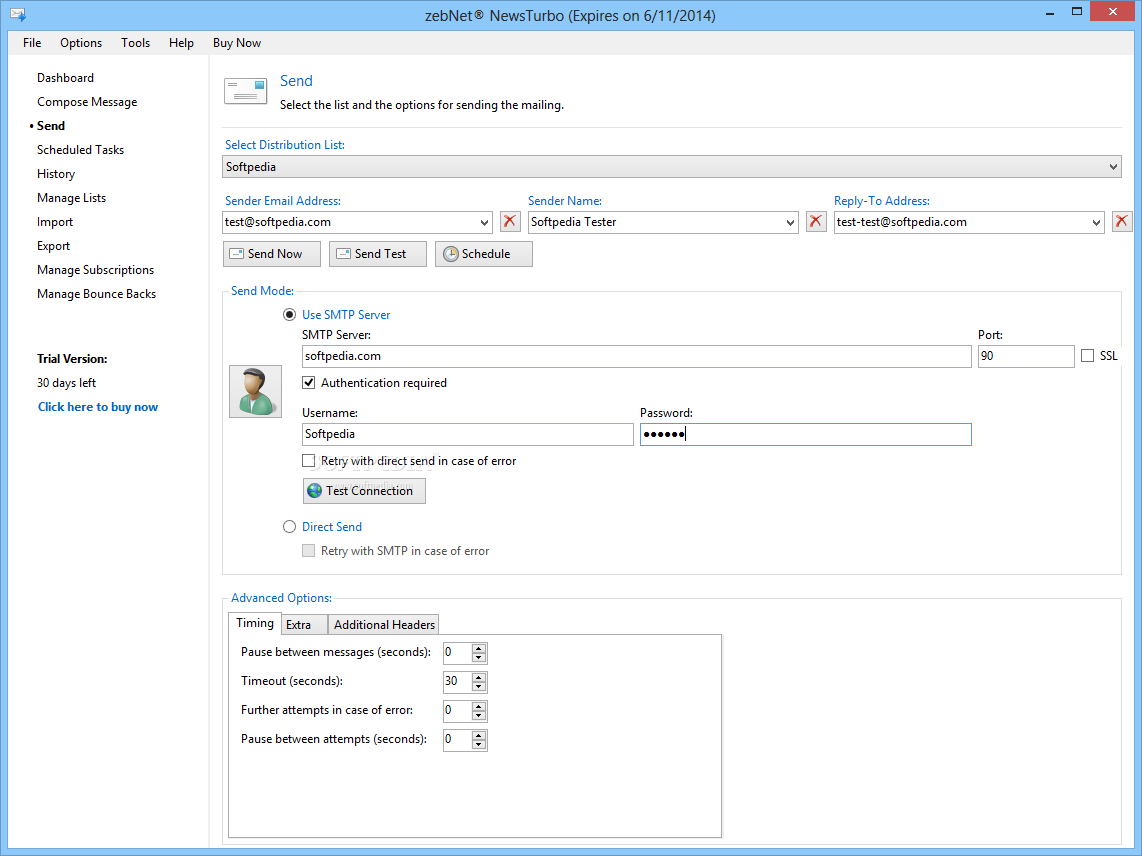This screenshot has width=1142, height=856.
Task: Increase Pause between attempts value
Action: click(479, 735)
